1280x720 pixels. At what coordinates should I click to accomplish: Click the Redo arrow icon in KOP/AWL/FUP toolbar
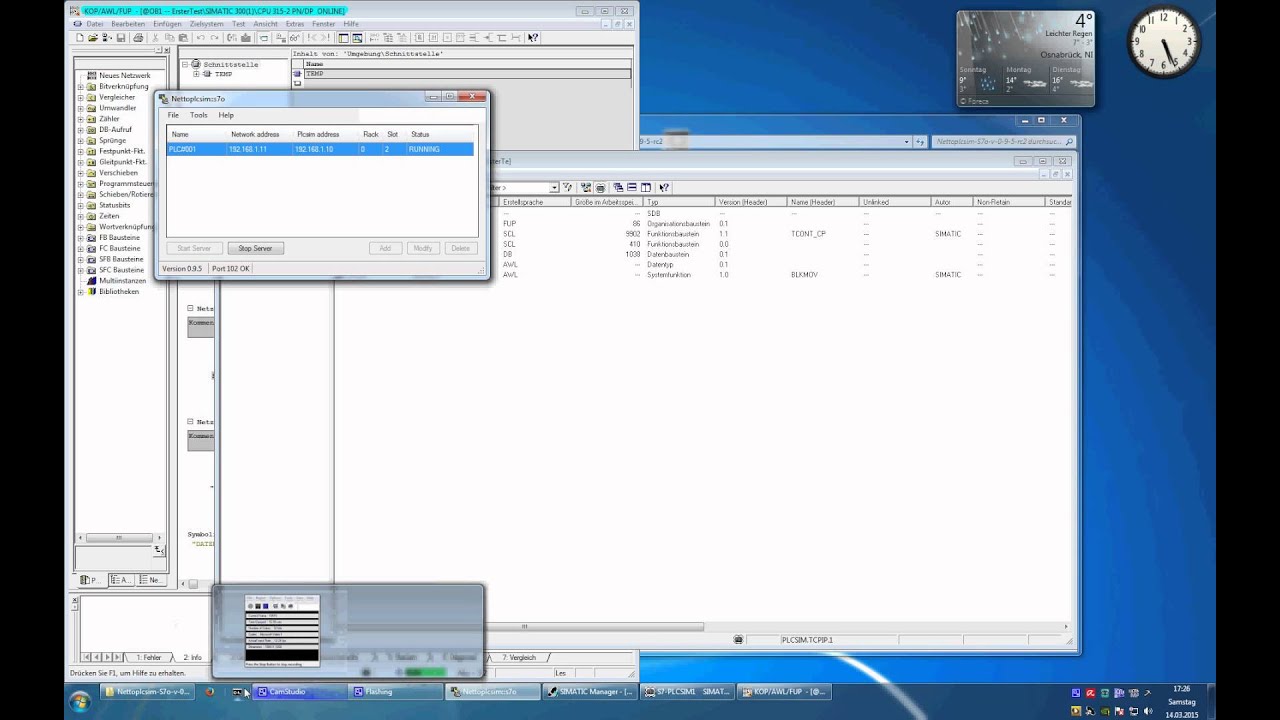(214, 38)
